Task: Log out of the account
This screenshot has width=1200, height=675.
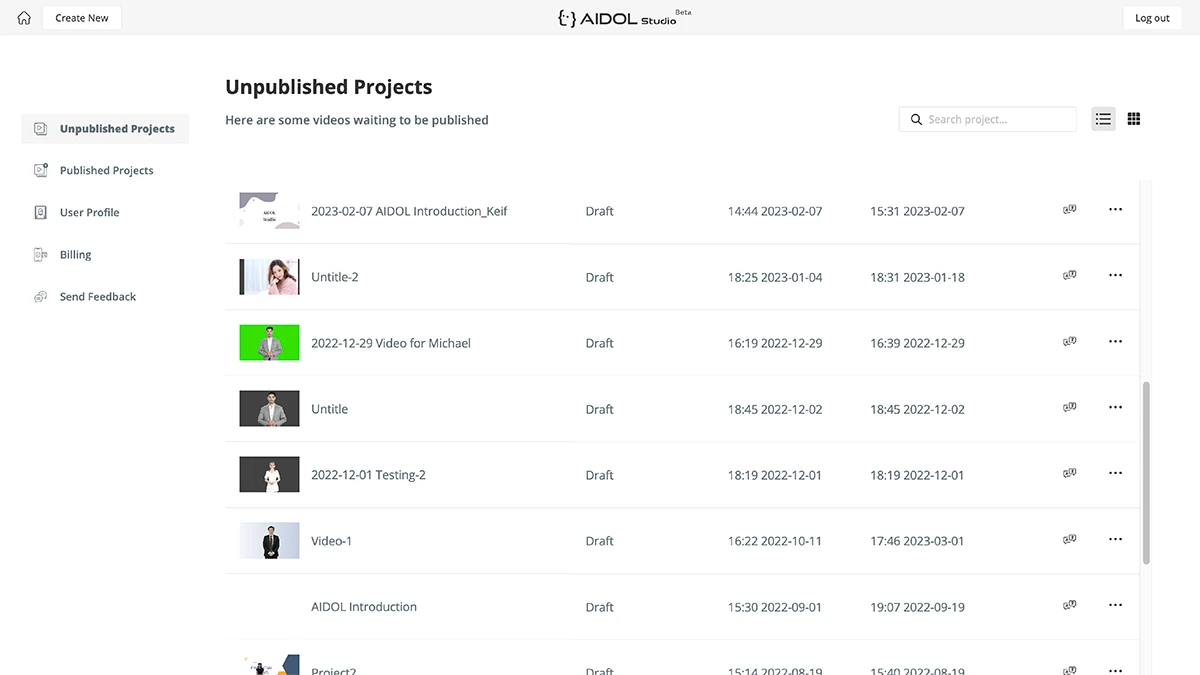Action: coord(1152,18)
